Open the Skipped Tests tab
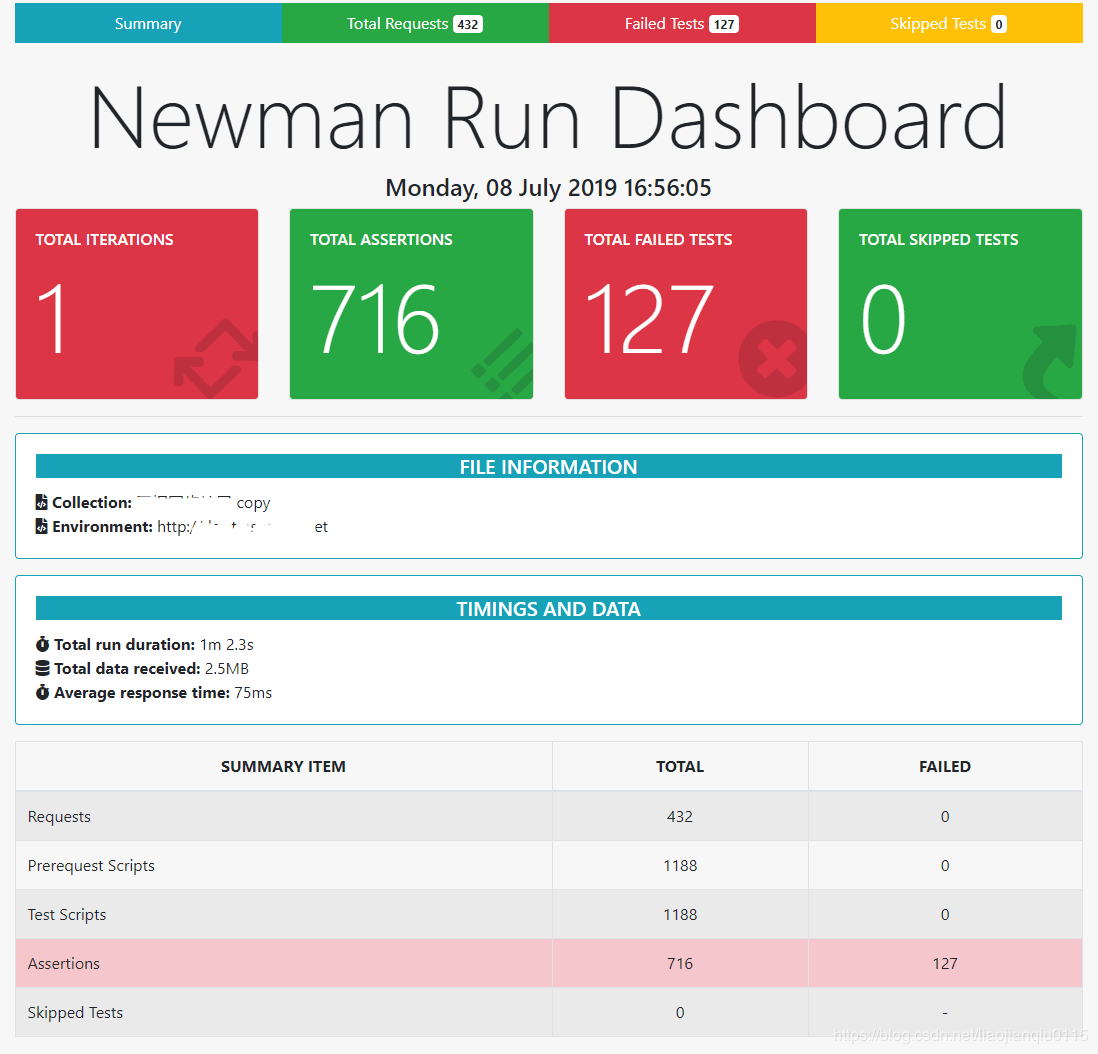Image resolution: width=1098 pixels, height=1054 pixels. 949,23
